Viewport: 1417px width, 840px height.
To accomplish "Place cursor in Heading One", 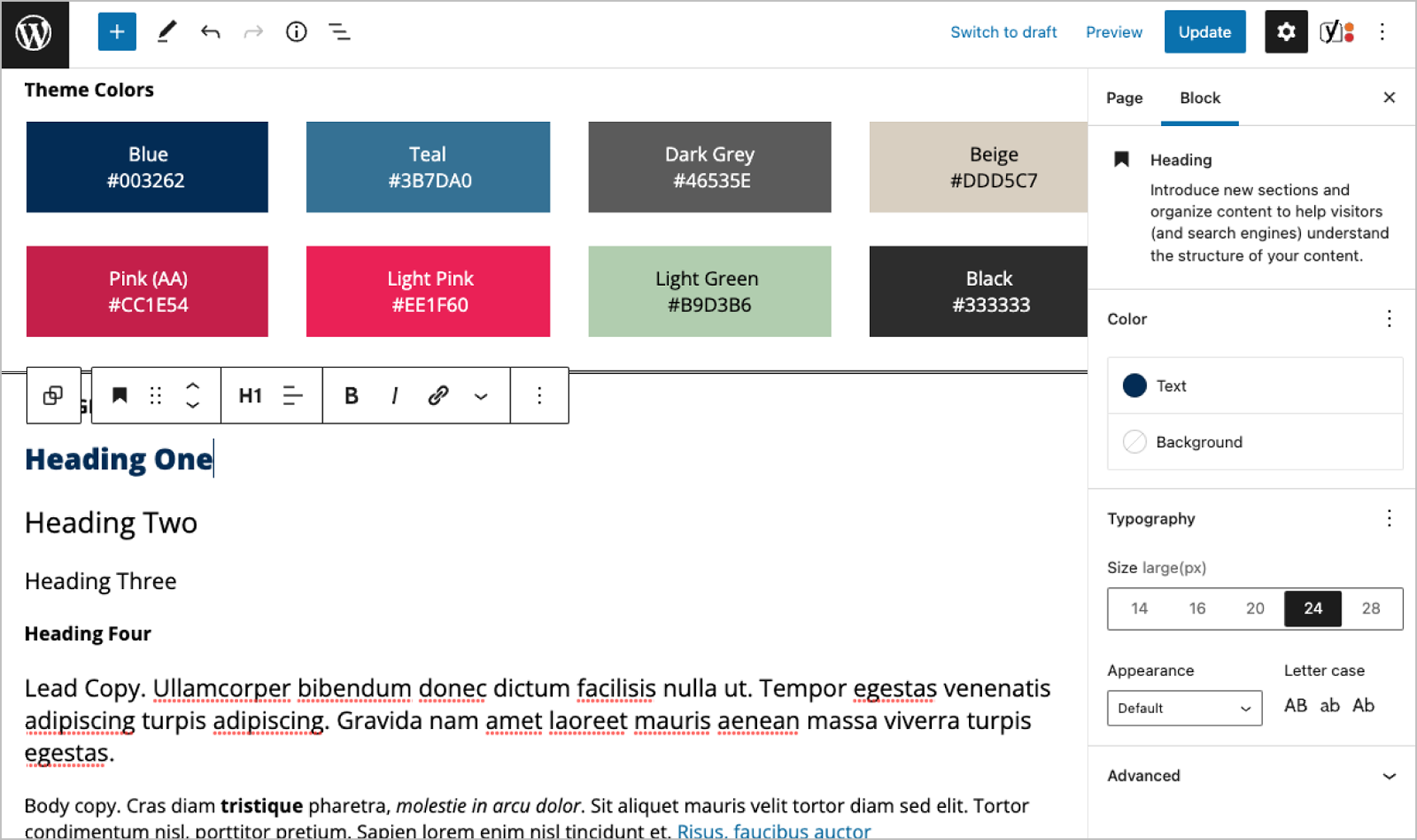I will click(119, 460).
